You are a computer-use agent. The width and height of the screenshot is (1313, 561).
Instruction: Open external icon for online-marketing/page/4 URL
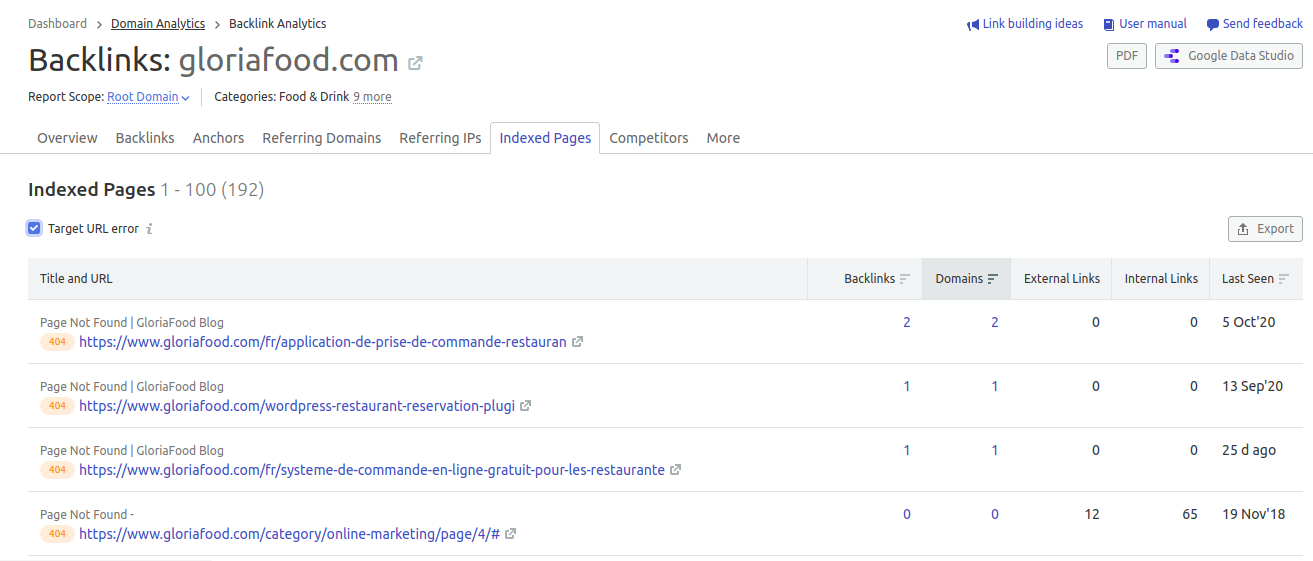click(511, 534)
